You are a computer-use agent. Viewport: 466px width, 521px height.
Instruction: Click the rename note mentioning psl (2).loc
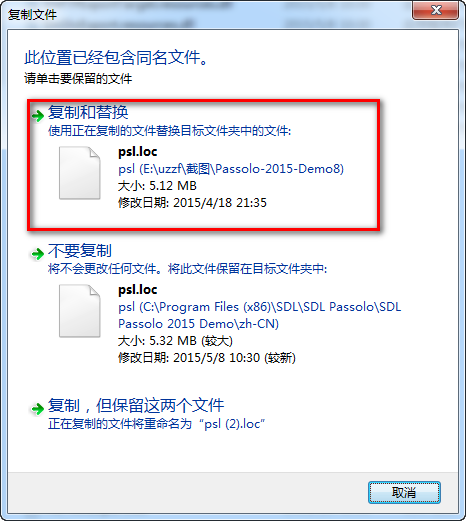(x=156, y=424)
